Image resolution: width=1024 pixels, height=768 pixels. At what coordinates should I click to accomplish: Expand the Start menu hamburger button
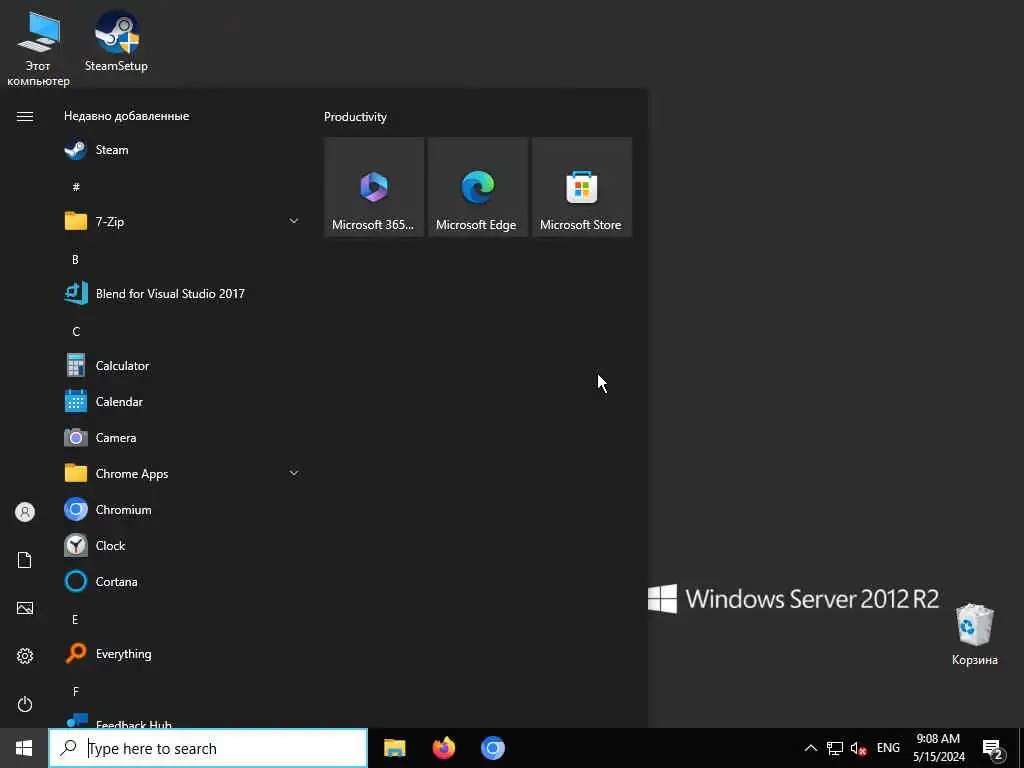coord(25,116)
